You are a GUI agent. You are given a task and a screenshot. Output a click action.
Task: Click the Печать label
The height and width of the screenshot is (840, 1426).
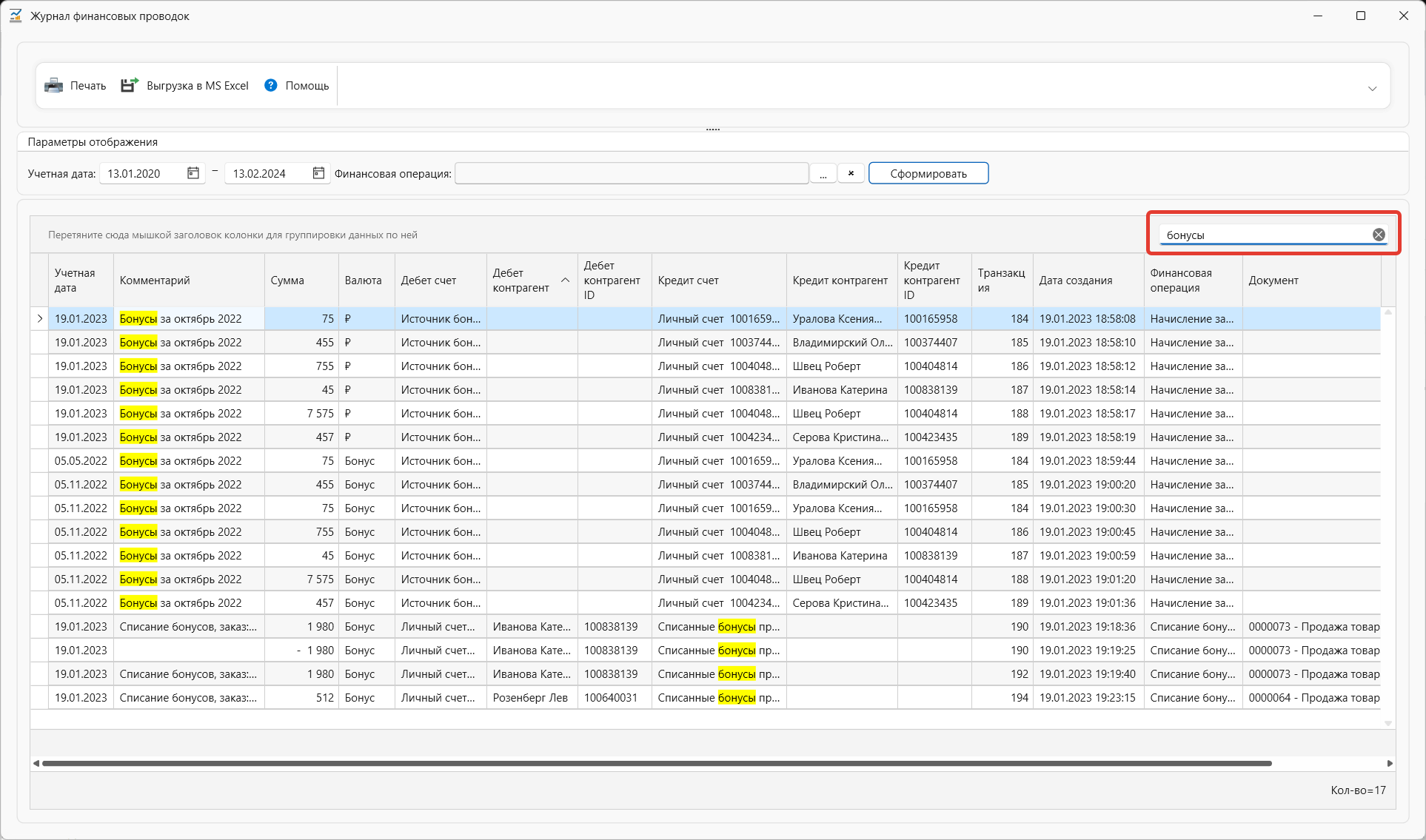(x=88, y=86)
